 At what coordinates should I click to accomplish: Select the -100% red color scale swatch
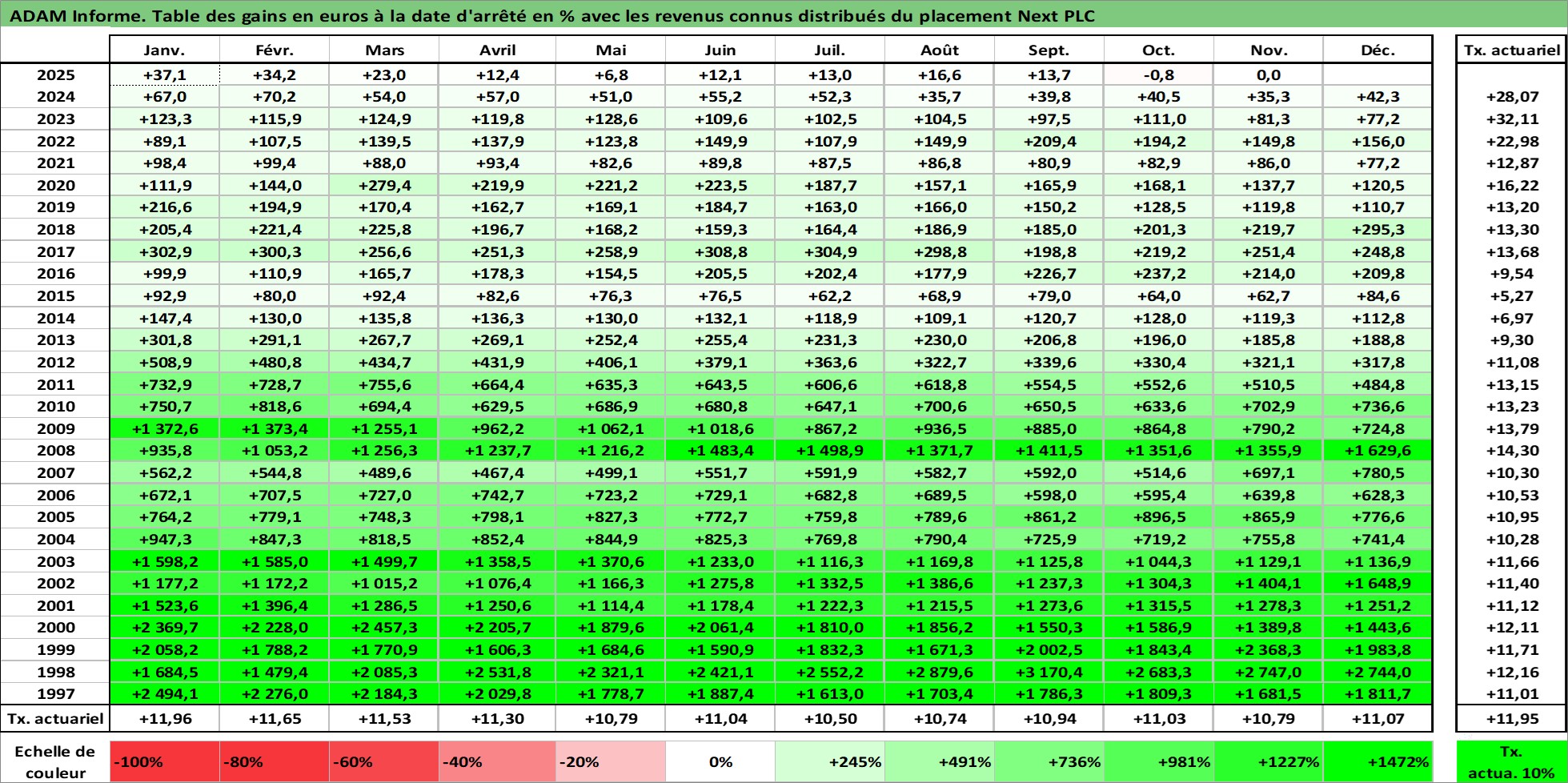tap(164, 762)
